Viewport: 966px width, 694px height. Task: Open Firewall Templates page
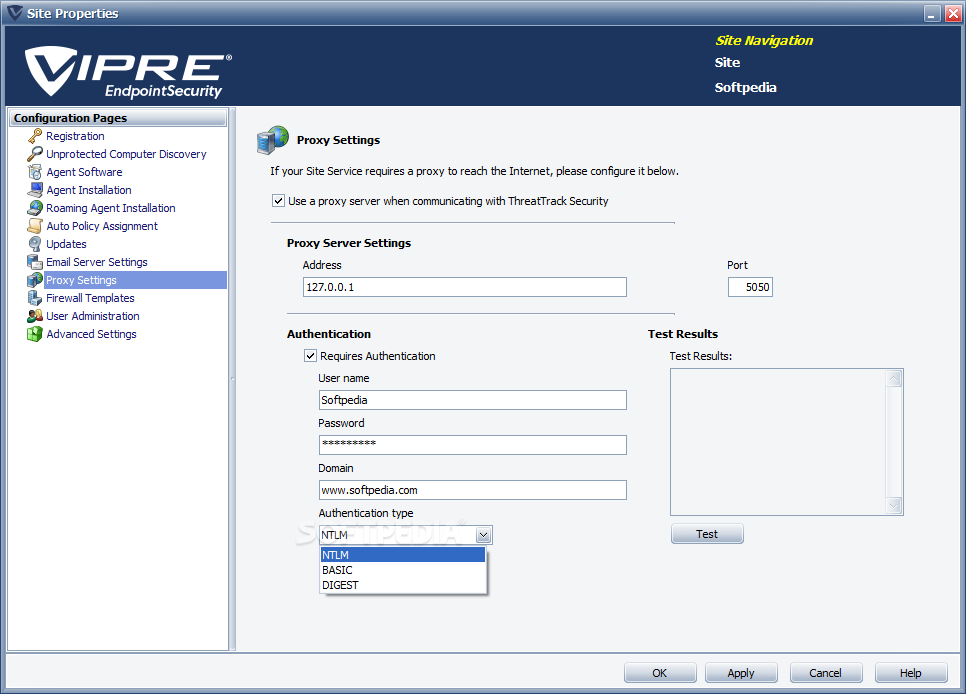[91, 298]
